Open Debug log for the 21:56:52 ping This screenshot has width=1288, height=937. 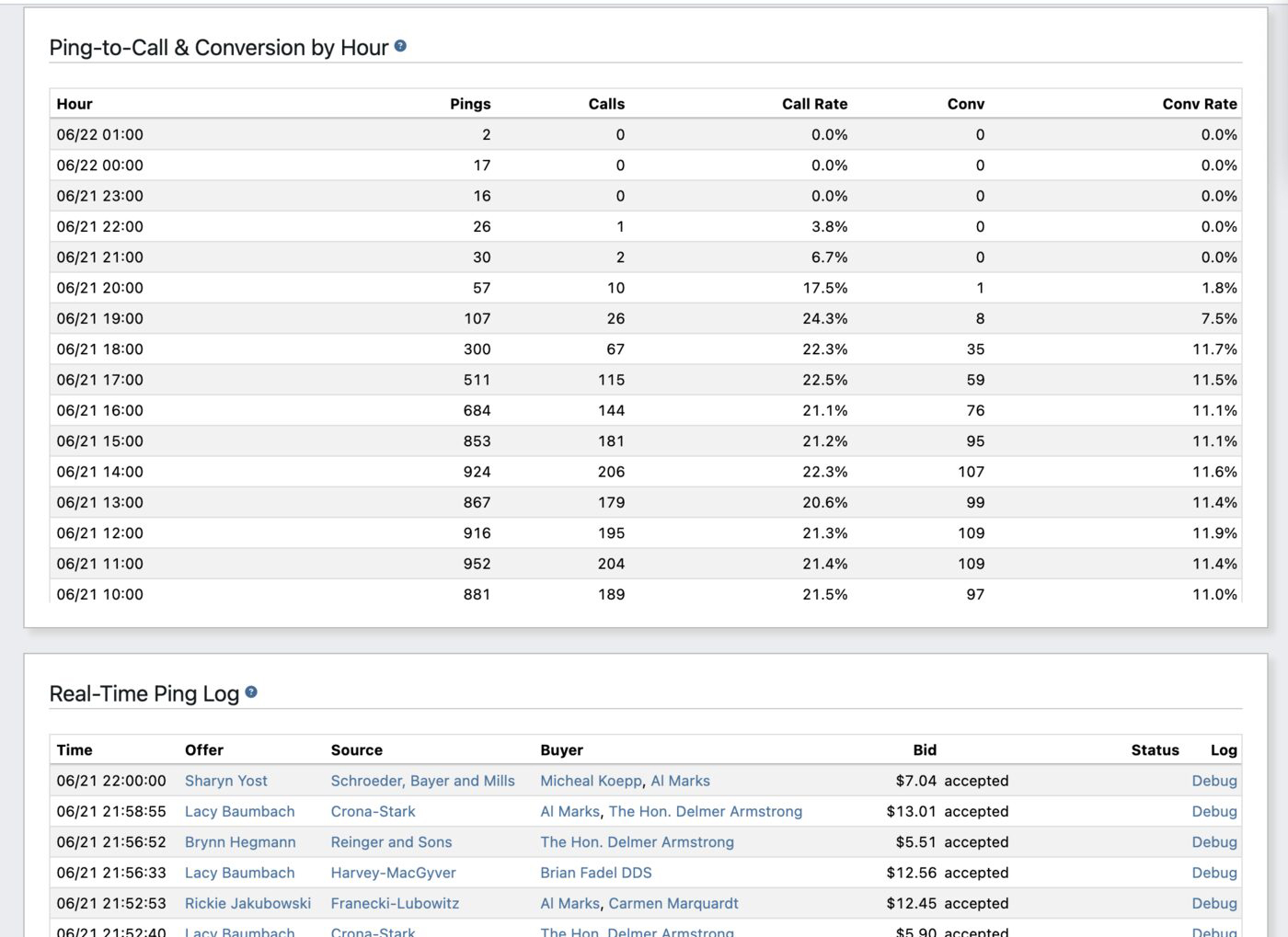pos(1214,841)
